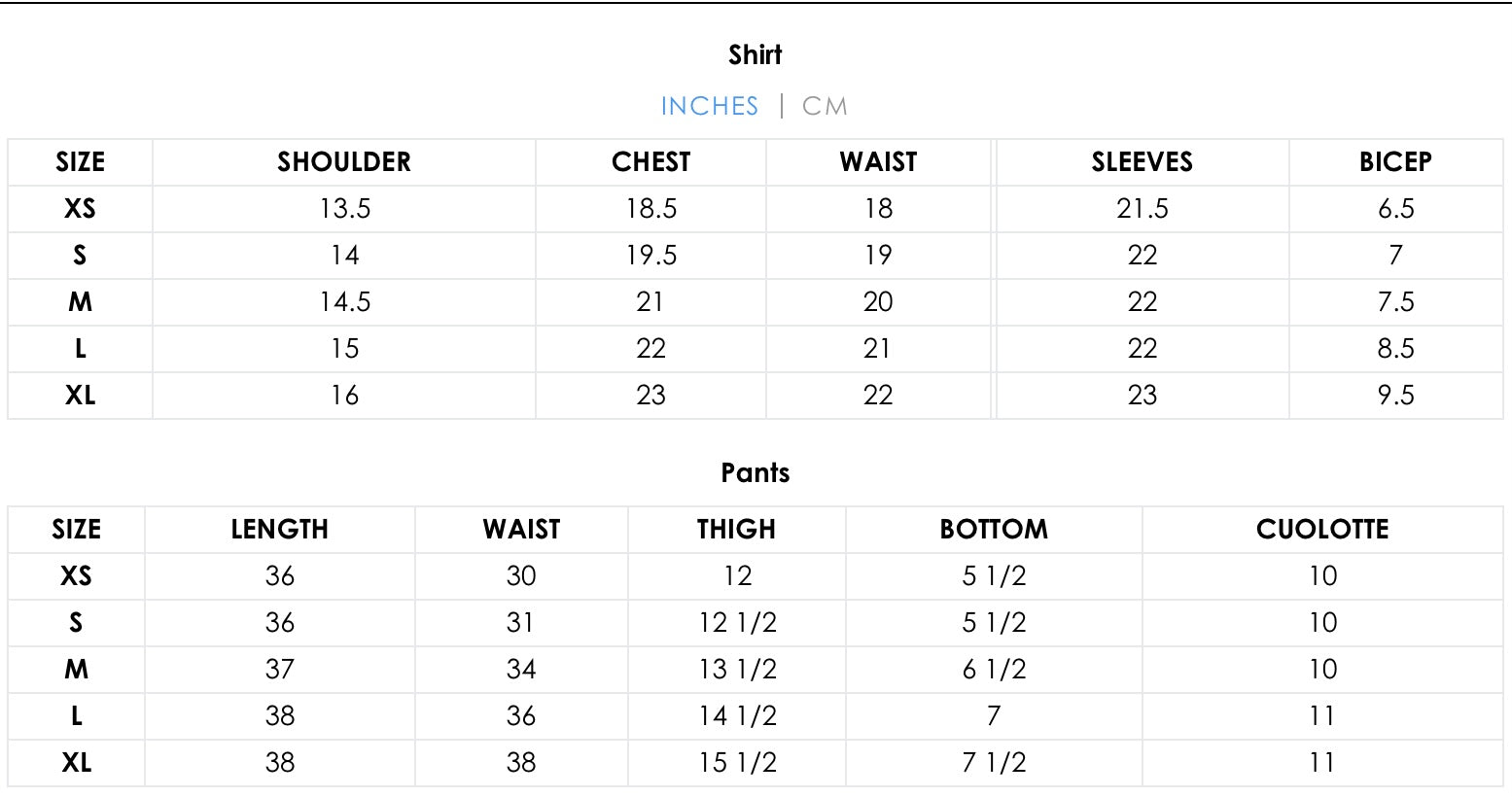The width and height of the screenshot is (1512, 797).
Task: Select XS row in Shirt table
Action: point(80,209)
